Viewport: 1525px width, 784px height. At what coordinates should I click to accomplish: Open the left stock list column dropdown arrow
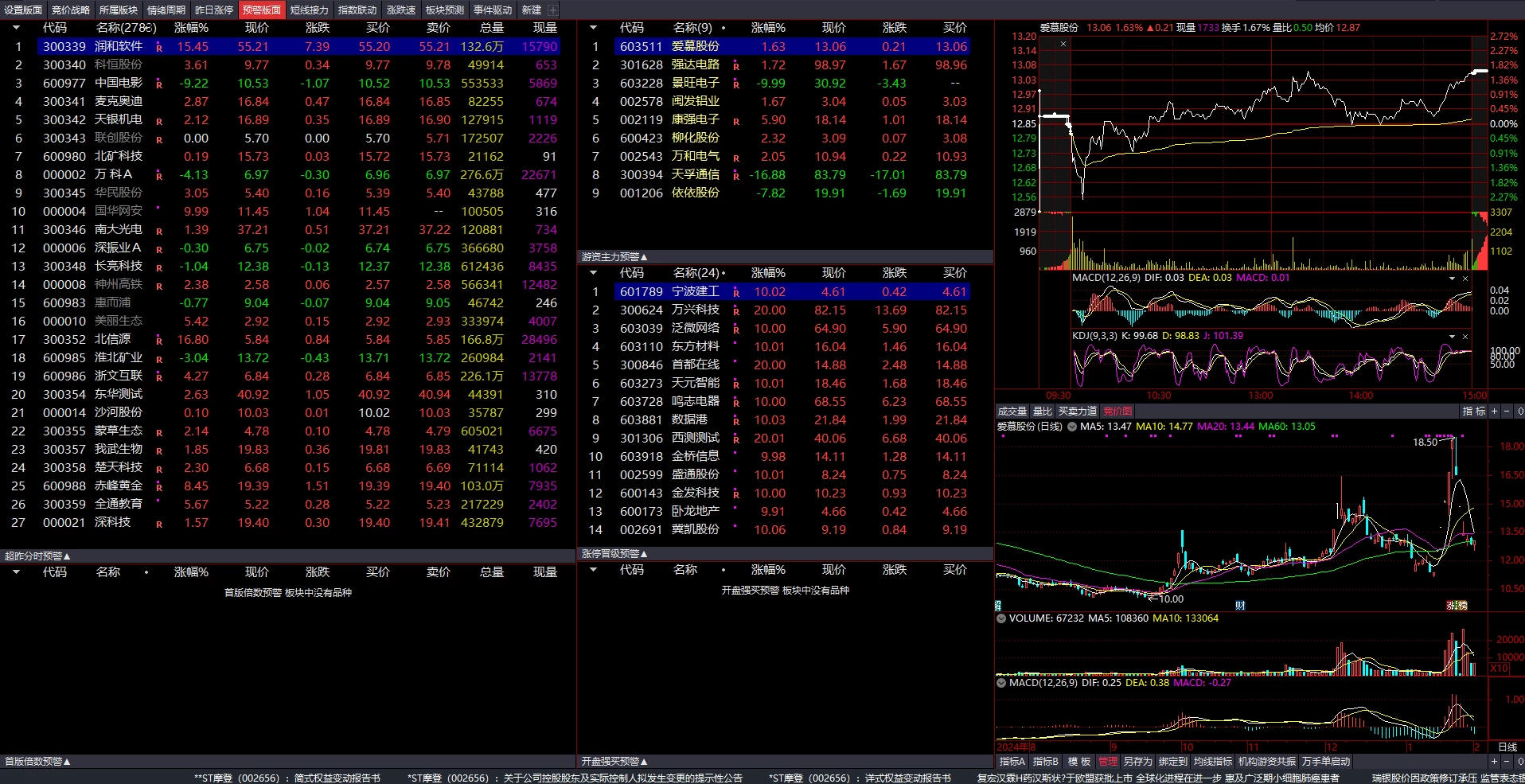(16, 28)
